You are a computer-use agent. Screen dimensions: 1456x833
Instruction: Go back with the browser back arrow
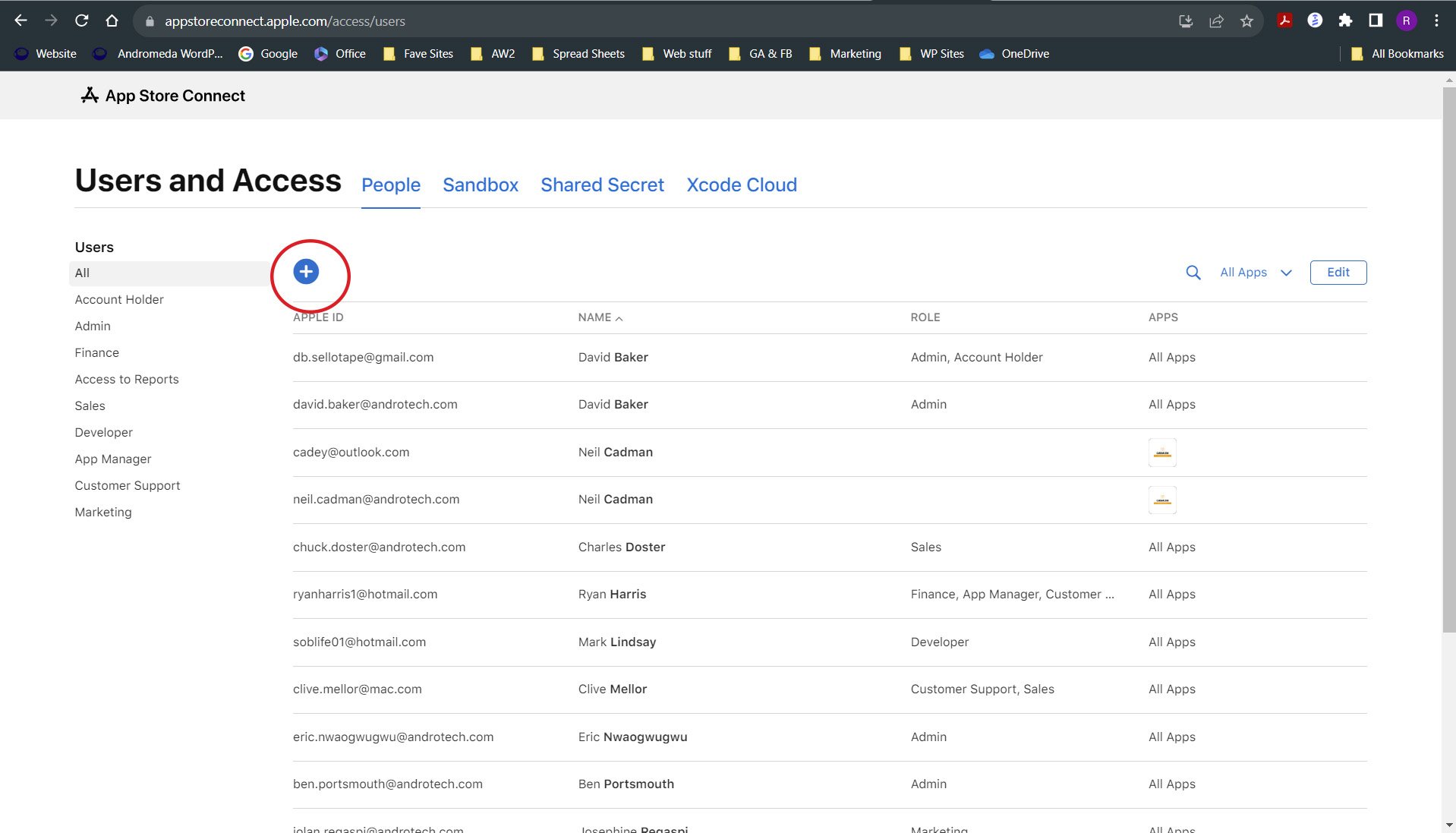(20, 21)
